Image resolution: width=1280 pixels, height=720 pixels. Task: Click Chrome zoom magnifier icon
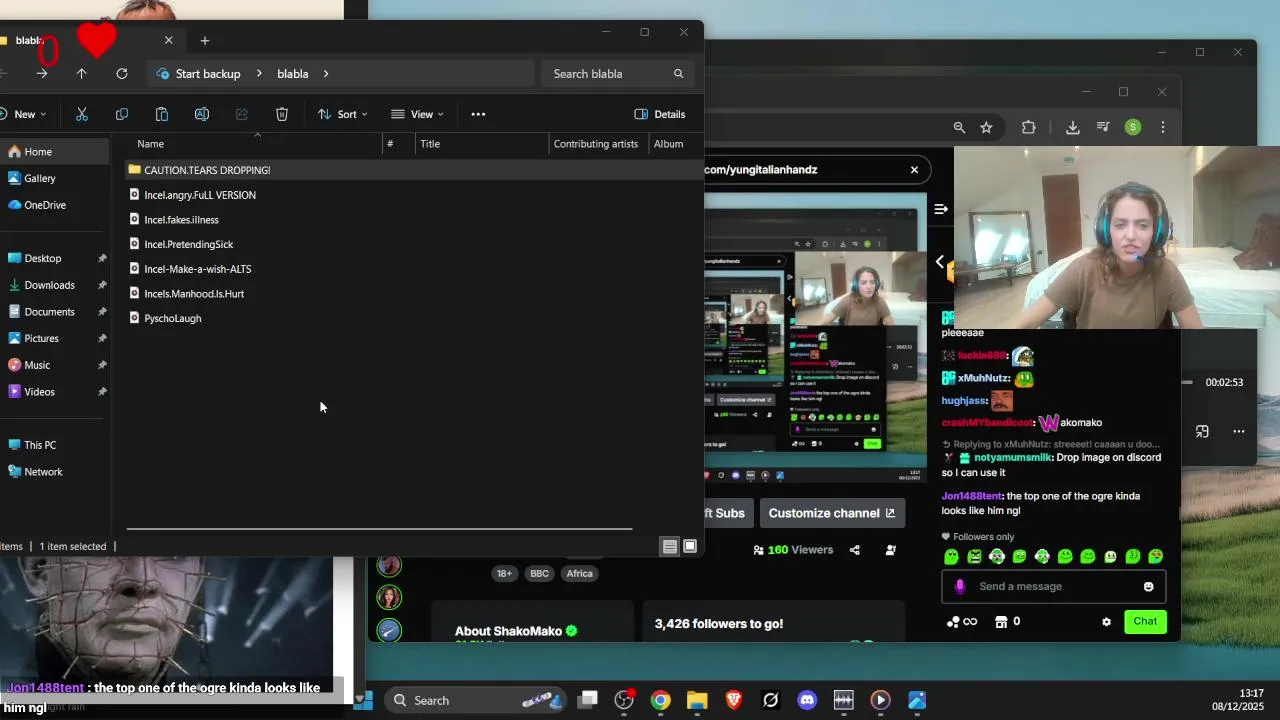(959, 127)
